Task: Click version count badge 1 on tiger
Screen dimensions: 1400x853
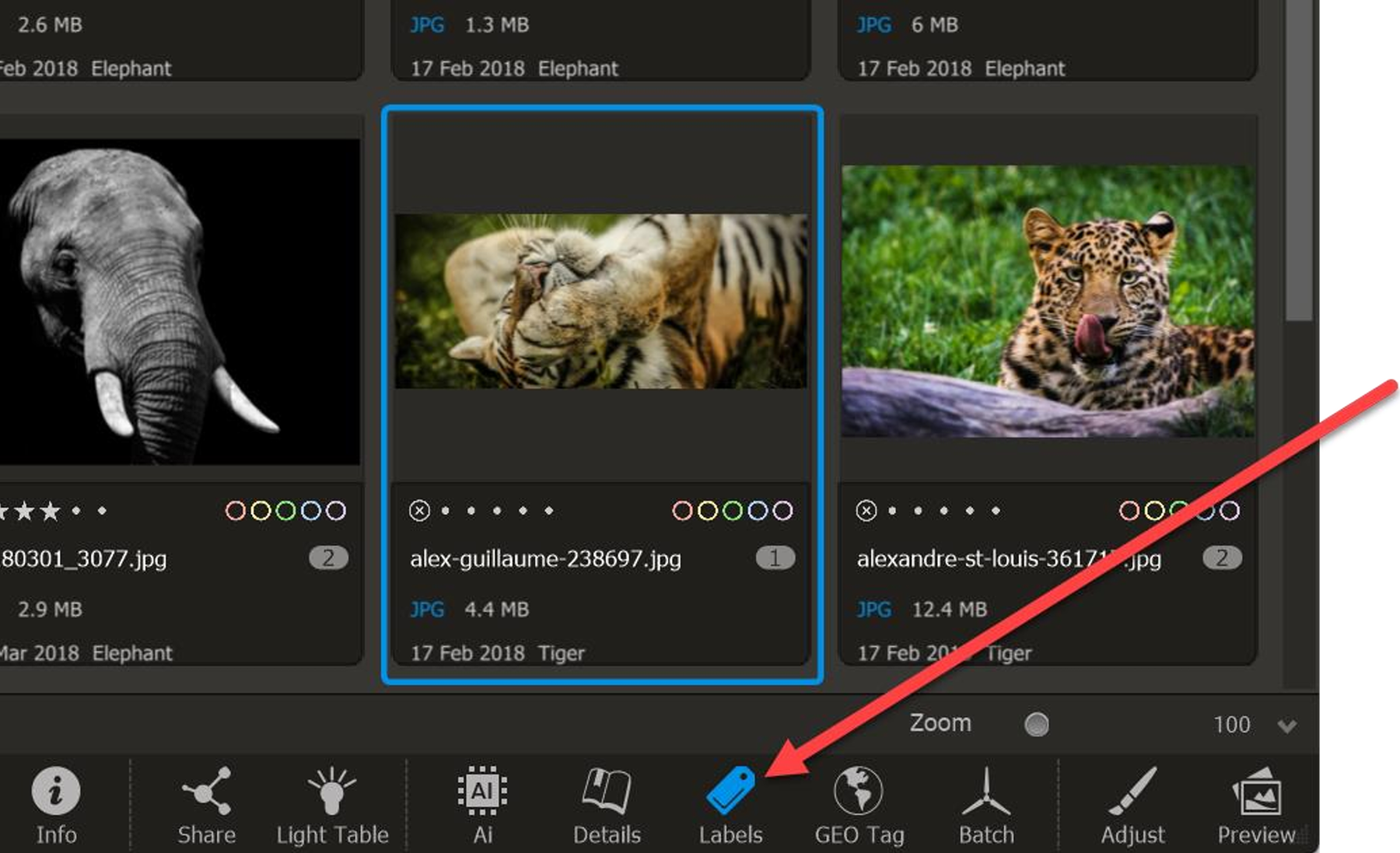Action: 775,558
